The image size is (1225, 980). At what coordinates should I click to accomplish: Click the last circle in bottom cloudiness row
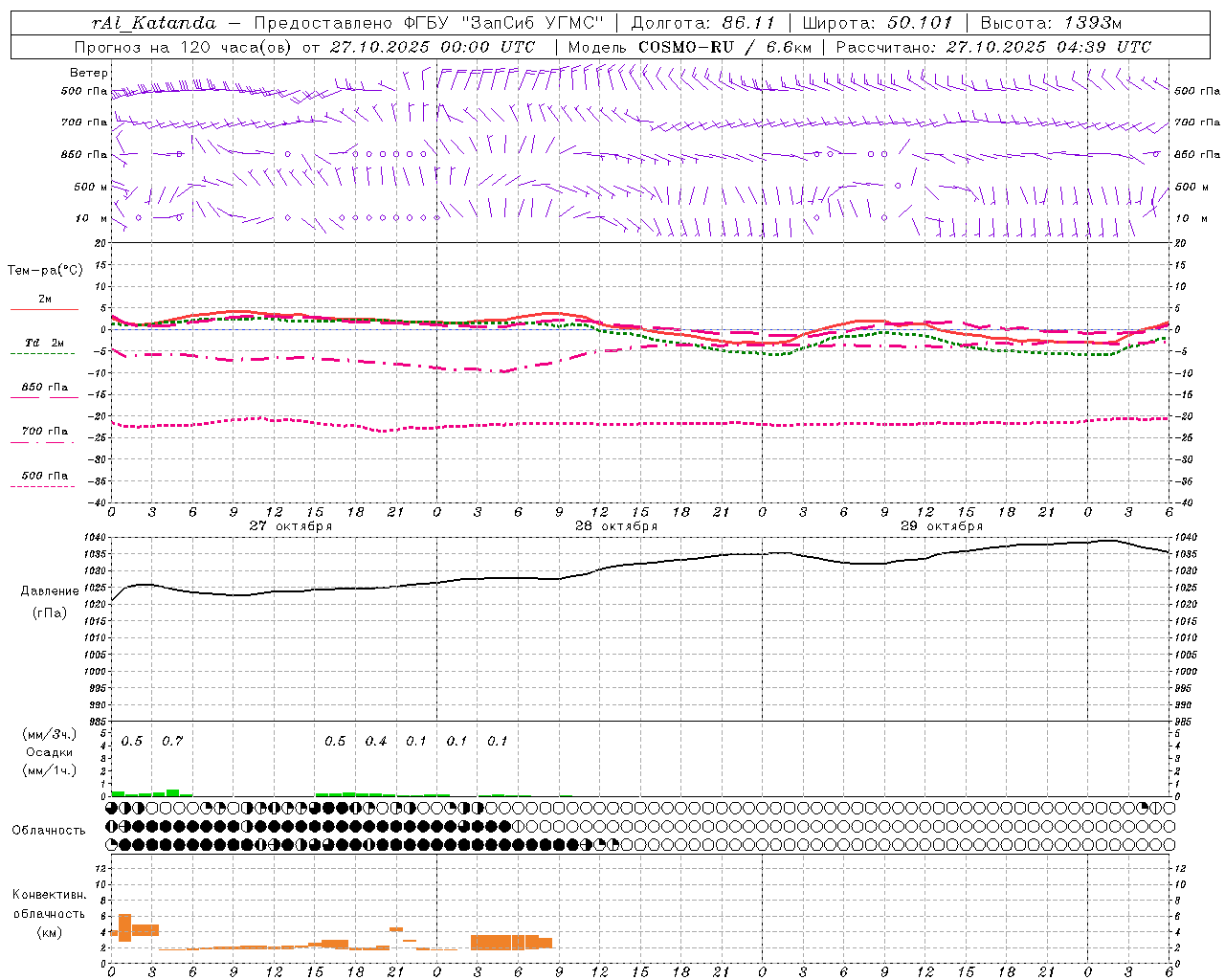pyautogui.click(x=1169, y=844)
